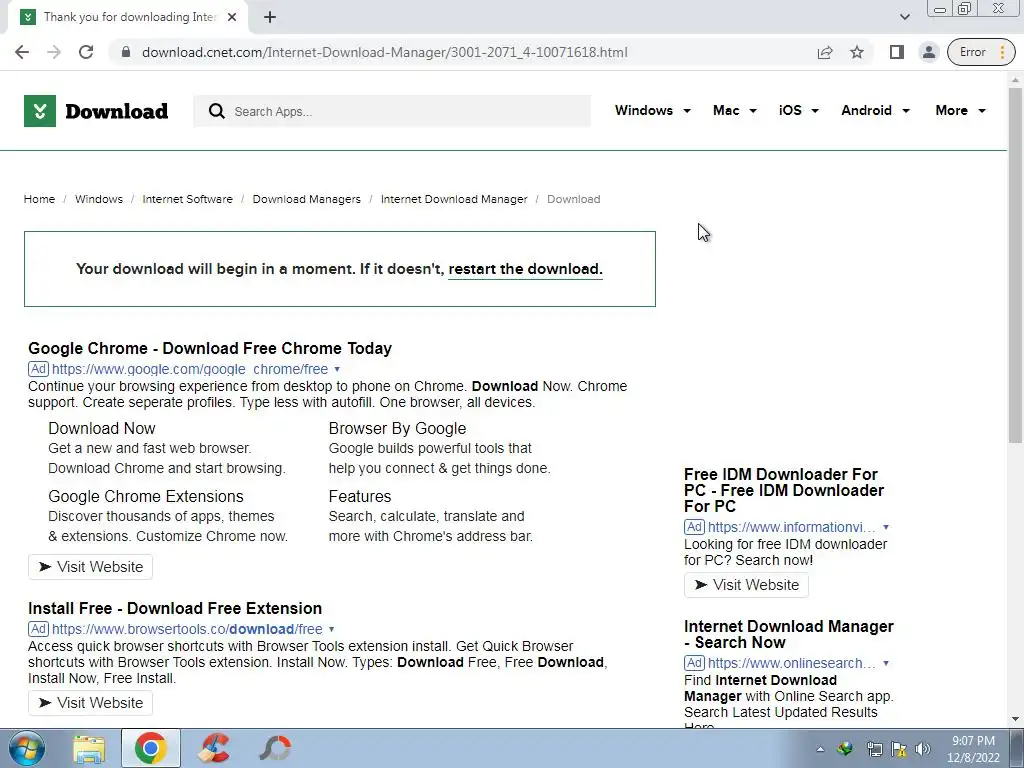
Task: Open onlinesearch... ad URL
Action: (x=792, y=663)
